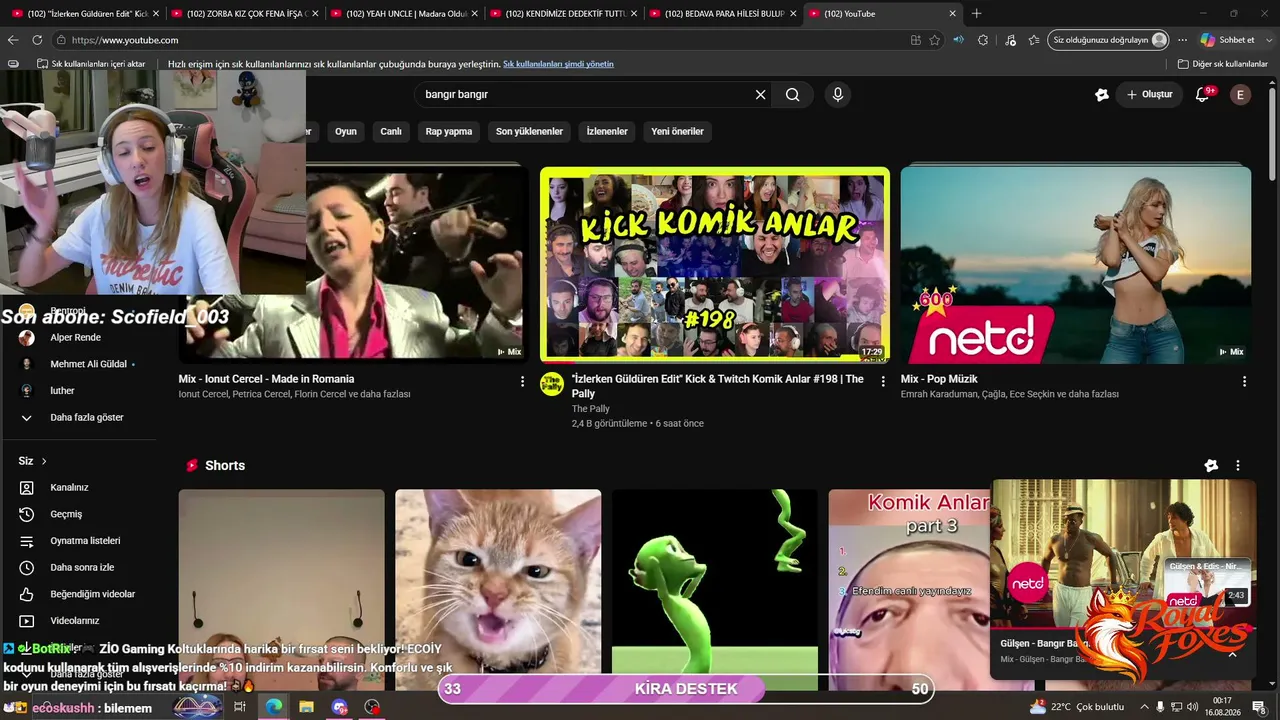Open Alper Rende subscription channel
The image size is (1280, 720).
pos(76,338)
